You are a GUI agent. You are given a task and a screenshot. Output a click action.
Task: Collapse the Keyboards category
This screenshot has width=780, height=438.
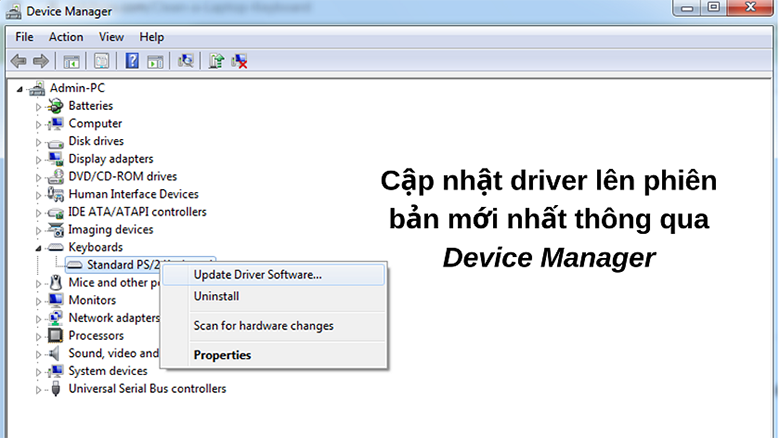pos(40,247)
